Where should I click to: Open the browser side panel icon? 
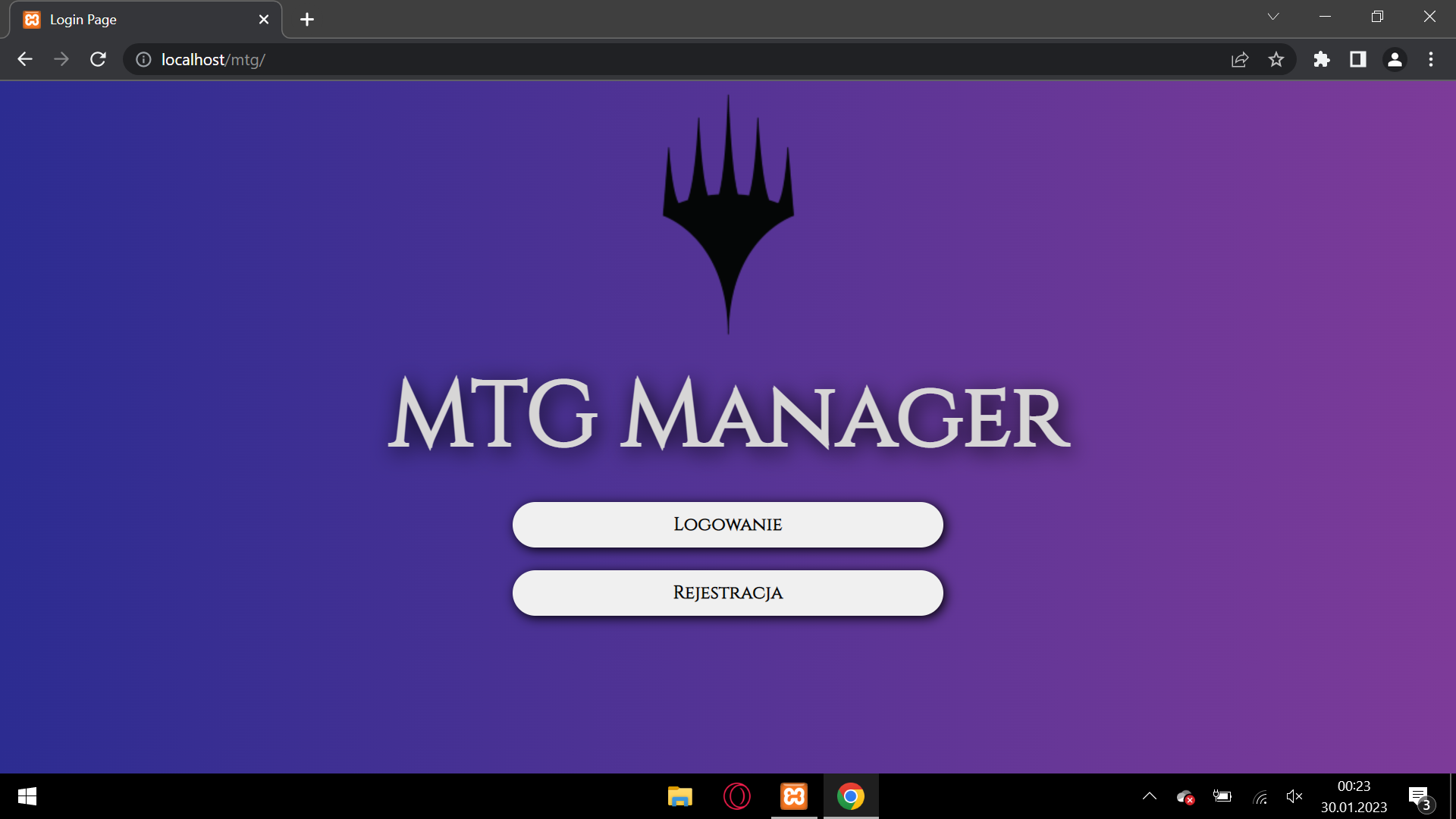(1358, 59)
